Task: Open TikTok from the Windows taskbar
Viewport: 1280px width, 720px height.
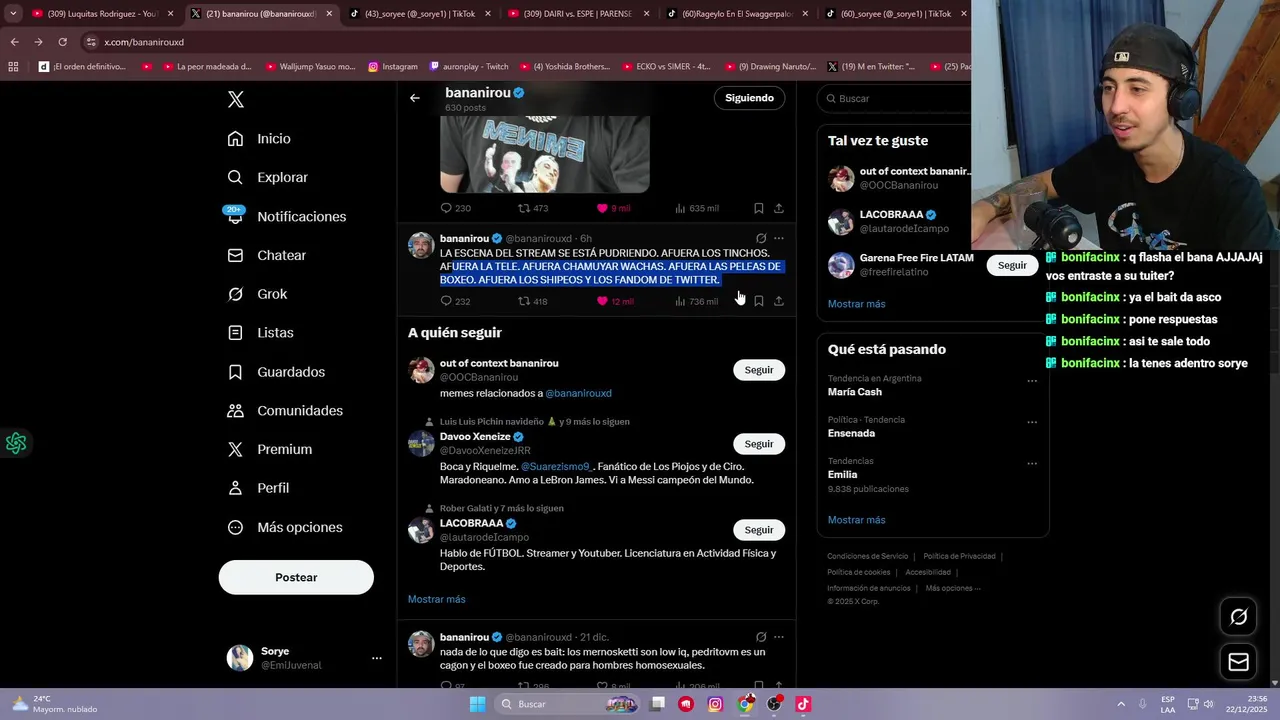Action: tap(803, 704)
